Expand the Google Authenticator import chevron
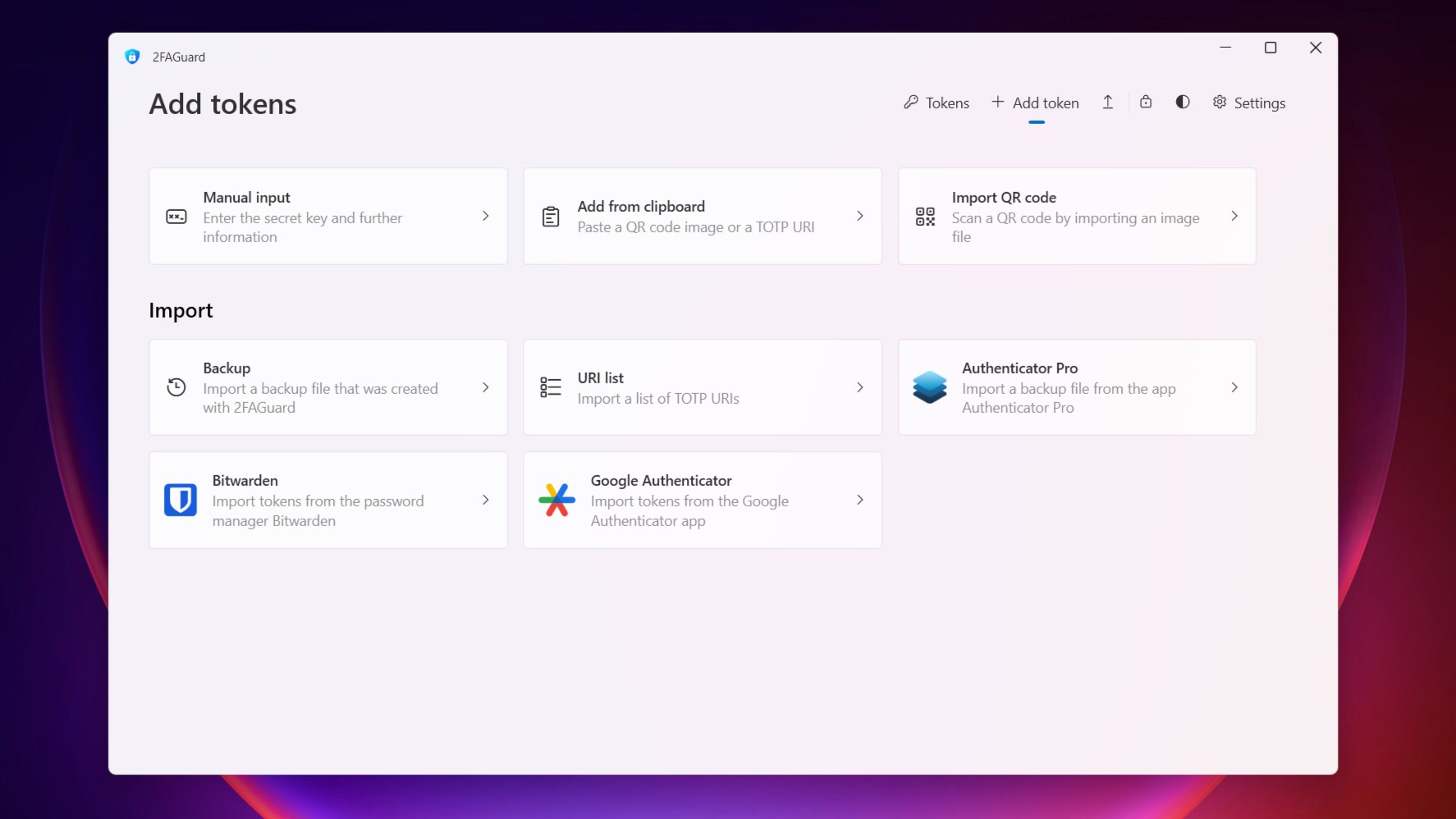This screenshot has width=1456, height=819. pos(859,500)
